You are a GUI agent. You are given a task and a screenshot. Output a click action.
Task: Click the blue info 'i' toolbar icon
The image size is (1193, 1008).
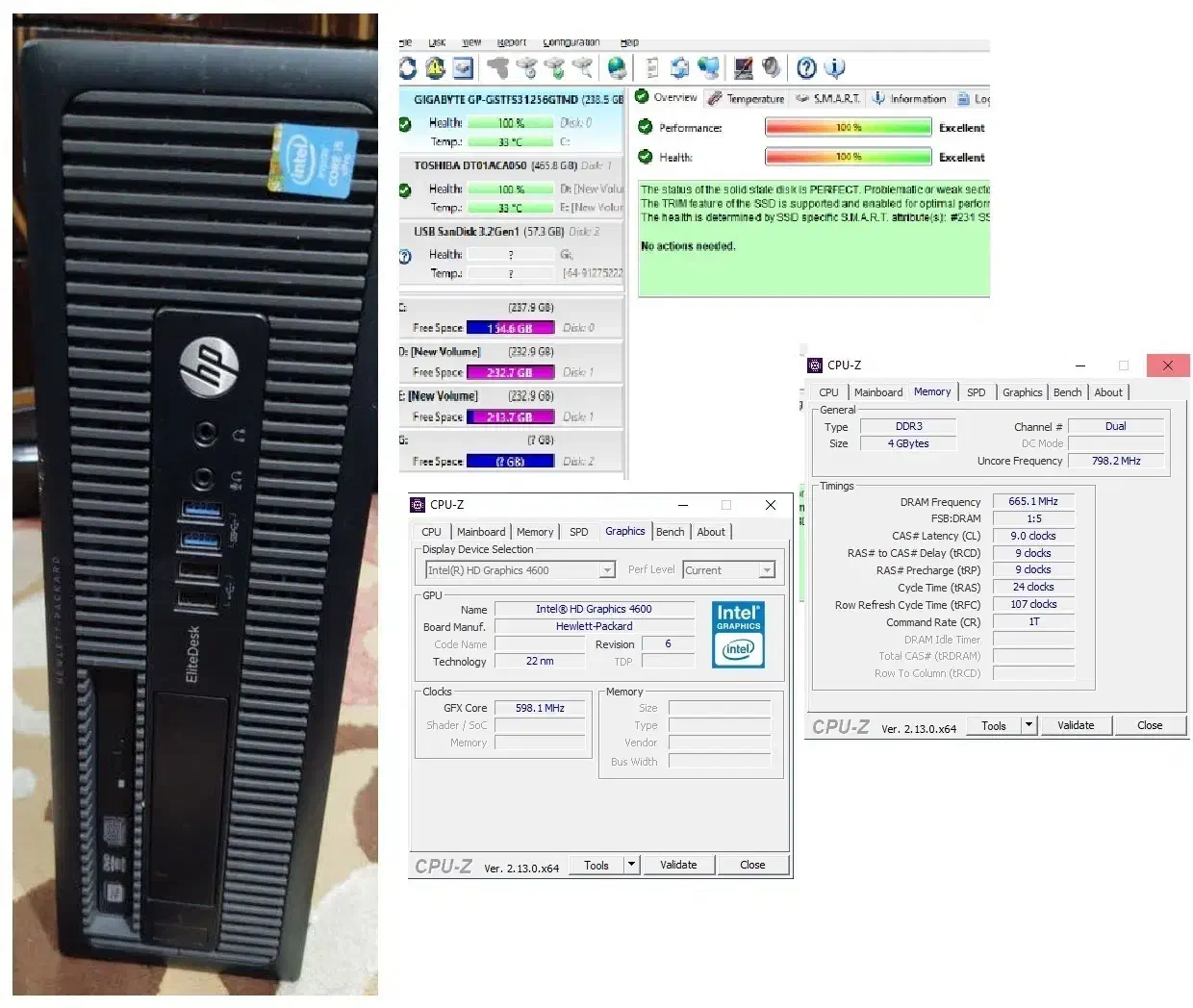click(834, 67)
